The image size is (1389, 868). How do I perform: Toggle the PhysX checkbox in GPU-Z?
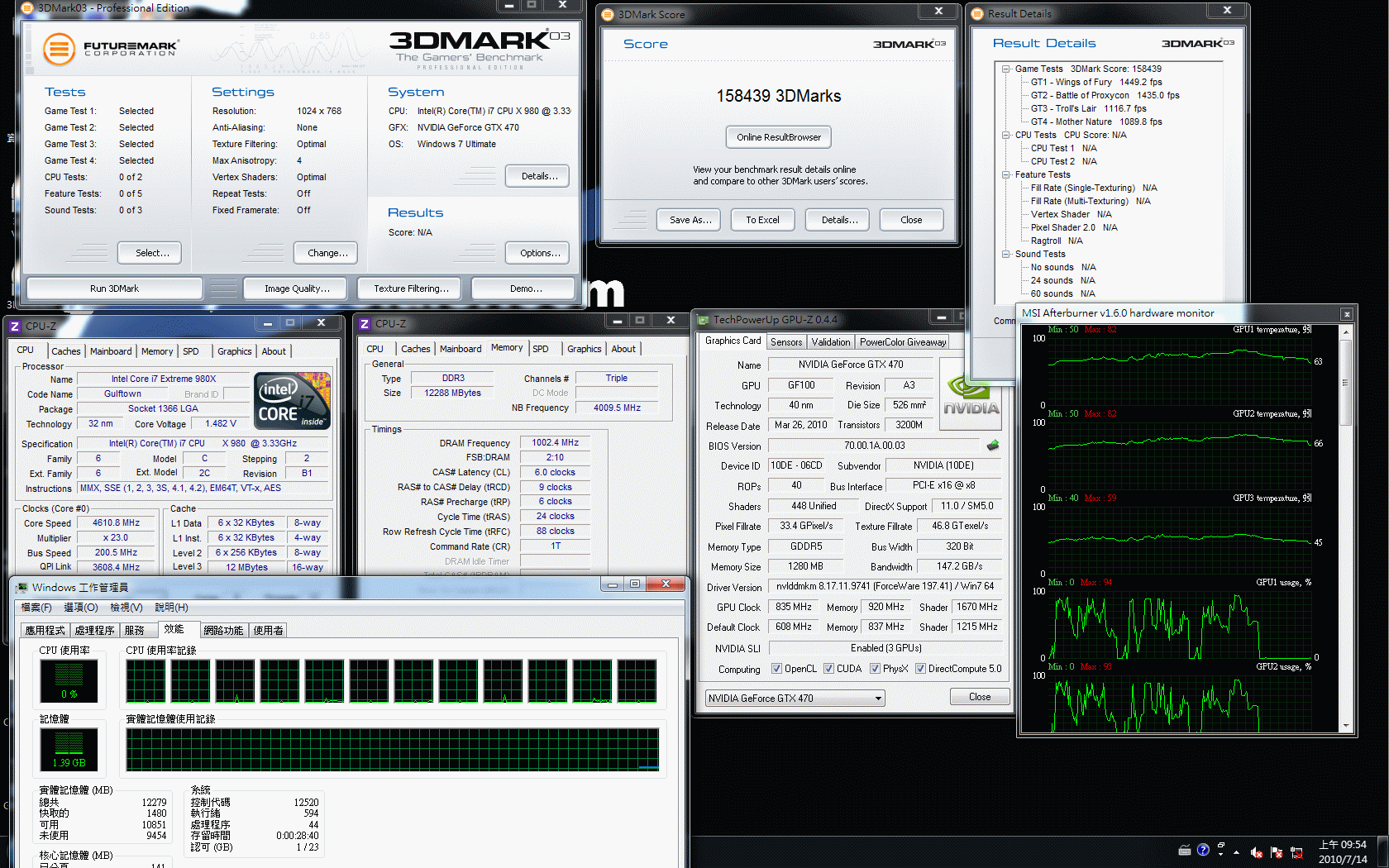click(875, 669)
